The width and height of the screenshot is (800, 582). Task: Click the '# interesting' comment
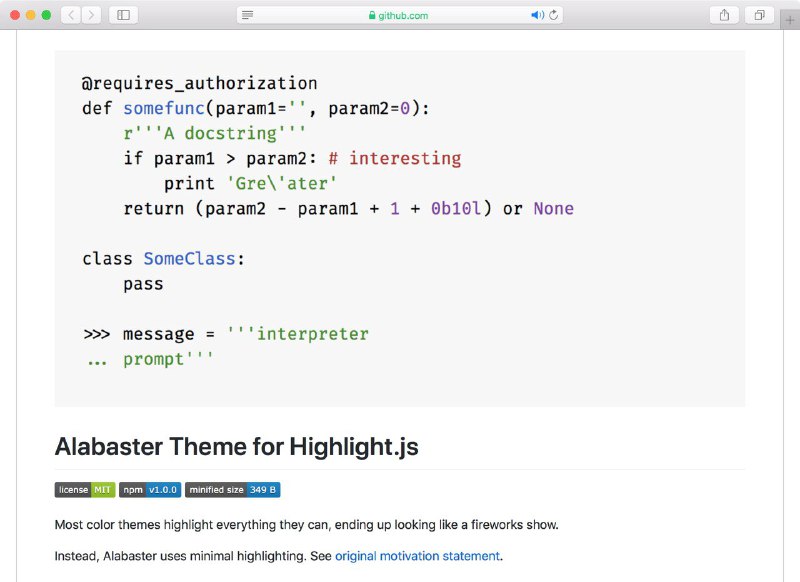395,158
